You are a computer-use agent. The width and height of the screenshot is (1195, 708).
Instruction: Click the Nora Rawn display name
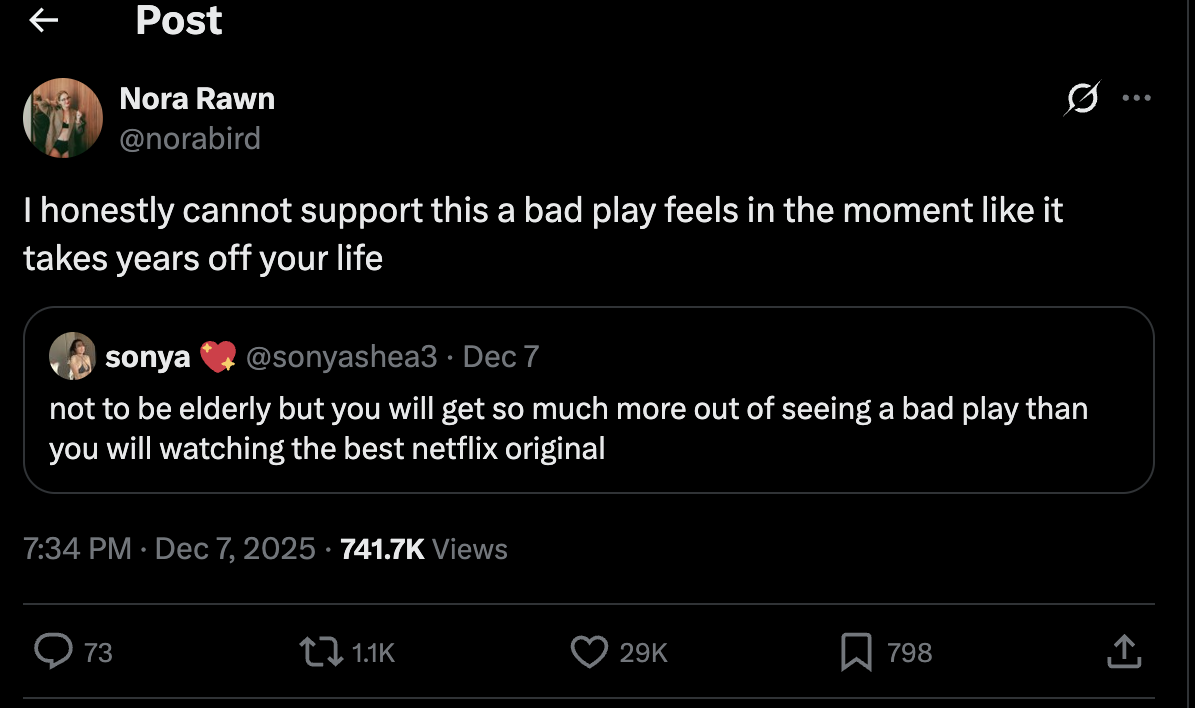(197, 98)
